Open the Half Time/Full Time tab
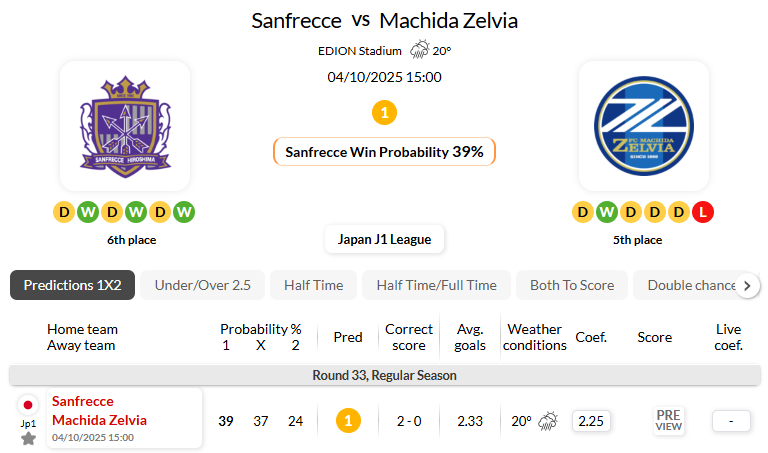Viewport: 768px width, 453px height. (x=436, y=285)
